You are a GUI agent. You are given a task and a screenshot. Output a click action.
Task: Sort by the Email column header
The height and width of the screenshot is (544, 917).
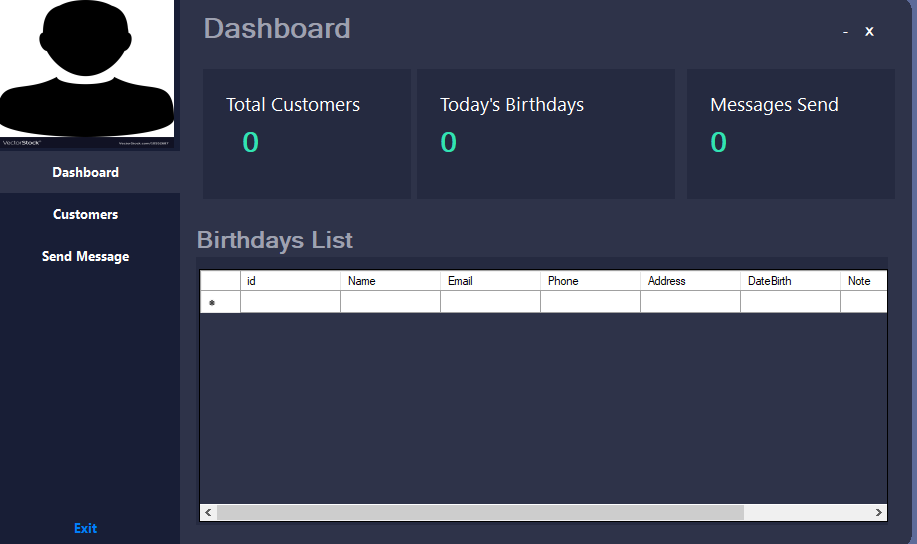[x=490, y=281]
